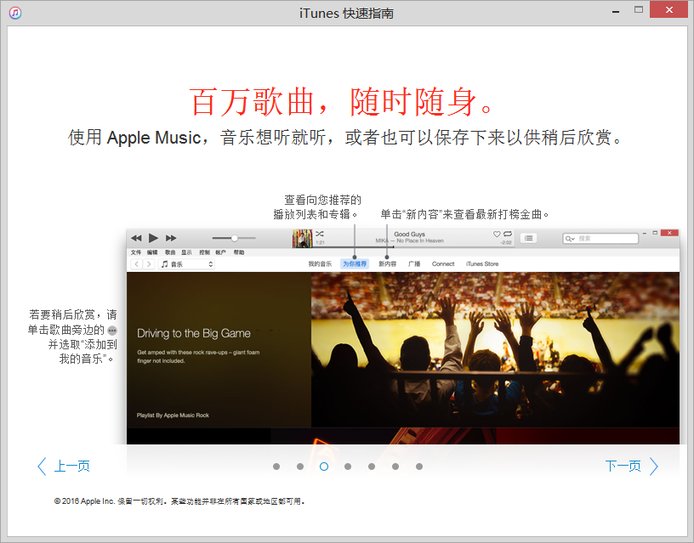Jump to the first guide page dot
The height and width of the screenshot is (543, 694).
pos(277,466)
